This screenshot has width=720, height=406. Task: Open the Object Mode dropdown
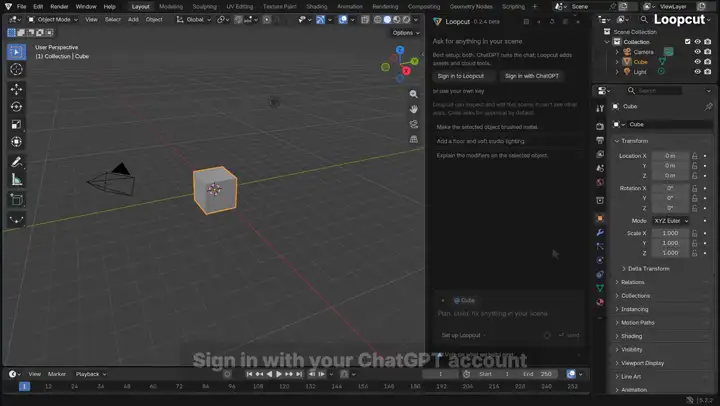click(x=52, y=20)
